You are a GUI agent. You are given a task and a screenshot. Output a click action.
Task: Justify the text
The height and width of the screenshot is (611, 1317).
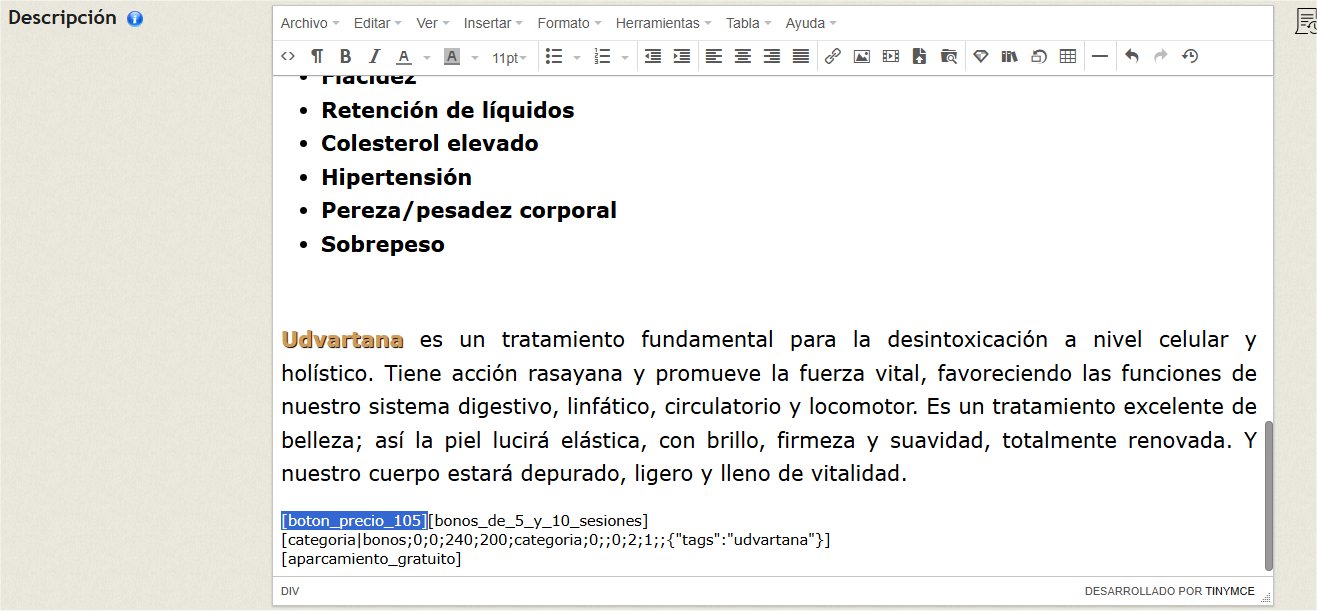click(801, 57)
